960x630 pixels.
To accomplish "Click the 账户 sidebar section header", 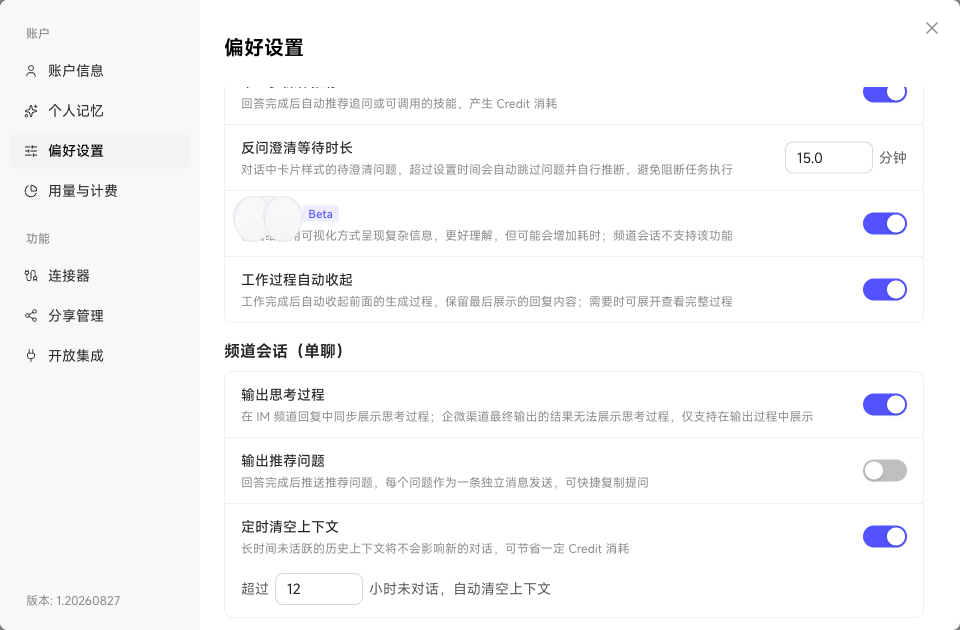I will coord(38,34).
